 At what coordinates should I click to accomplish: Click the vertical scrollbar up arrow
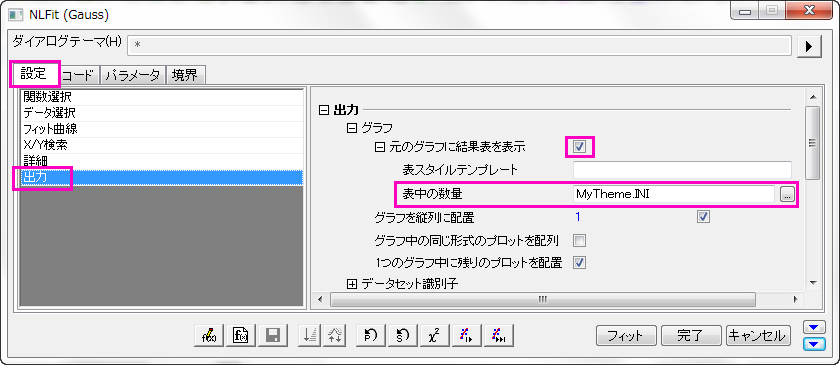click(x=813, y=97)
